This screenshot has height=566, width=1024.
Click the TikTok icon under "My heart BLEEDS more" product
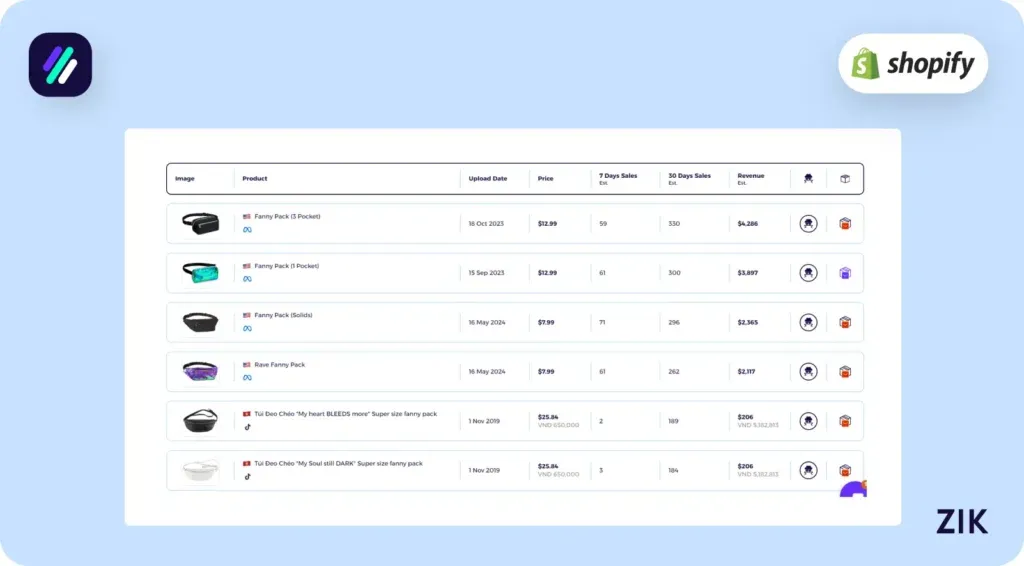(x=247, y=427)
